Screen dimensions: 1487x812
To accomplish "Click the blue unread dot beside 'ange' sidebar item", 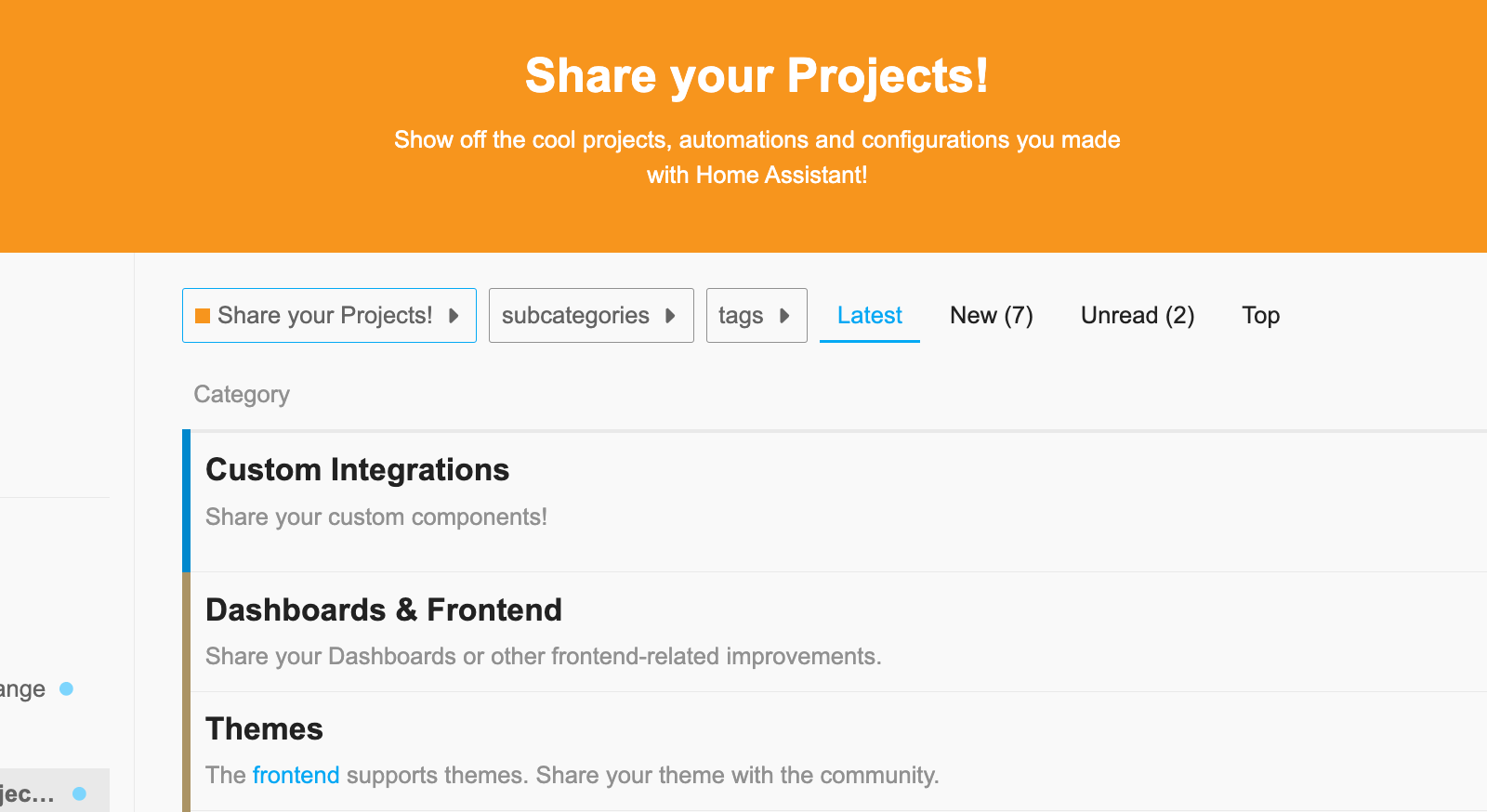I will point(66,688).
